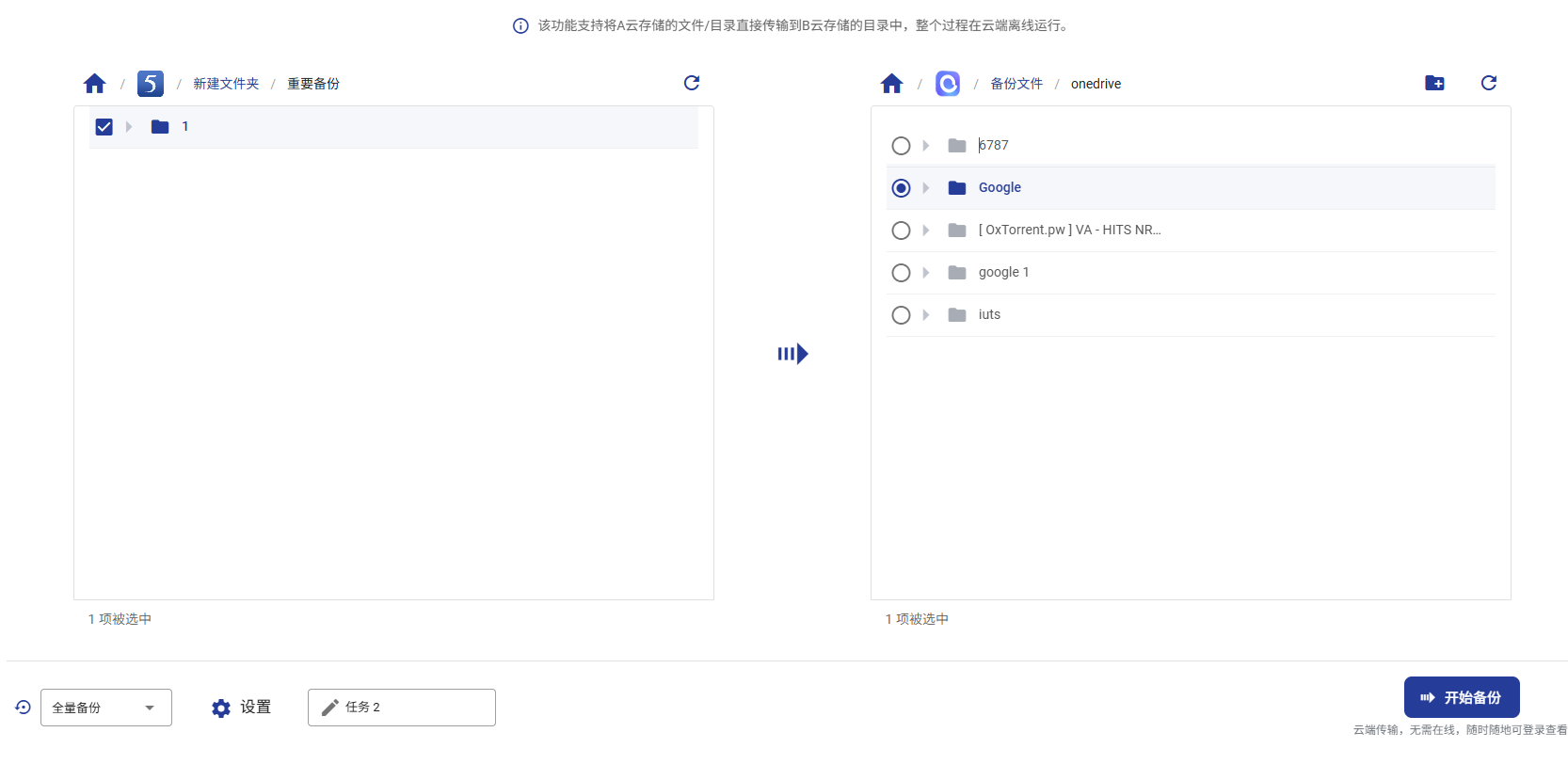The width and height of the screenshot is (1568, 764).
Task: Click the folder icon for source folder 1
Action: [160, 127]
